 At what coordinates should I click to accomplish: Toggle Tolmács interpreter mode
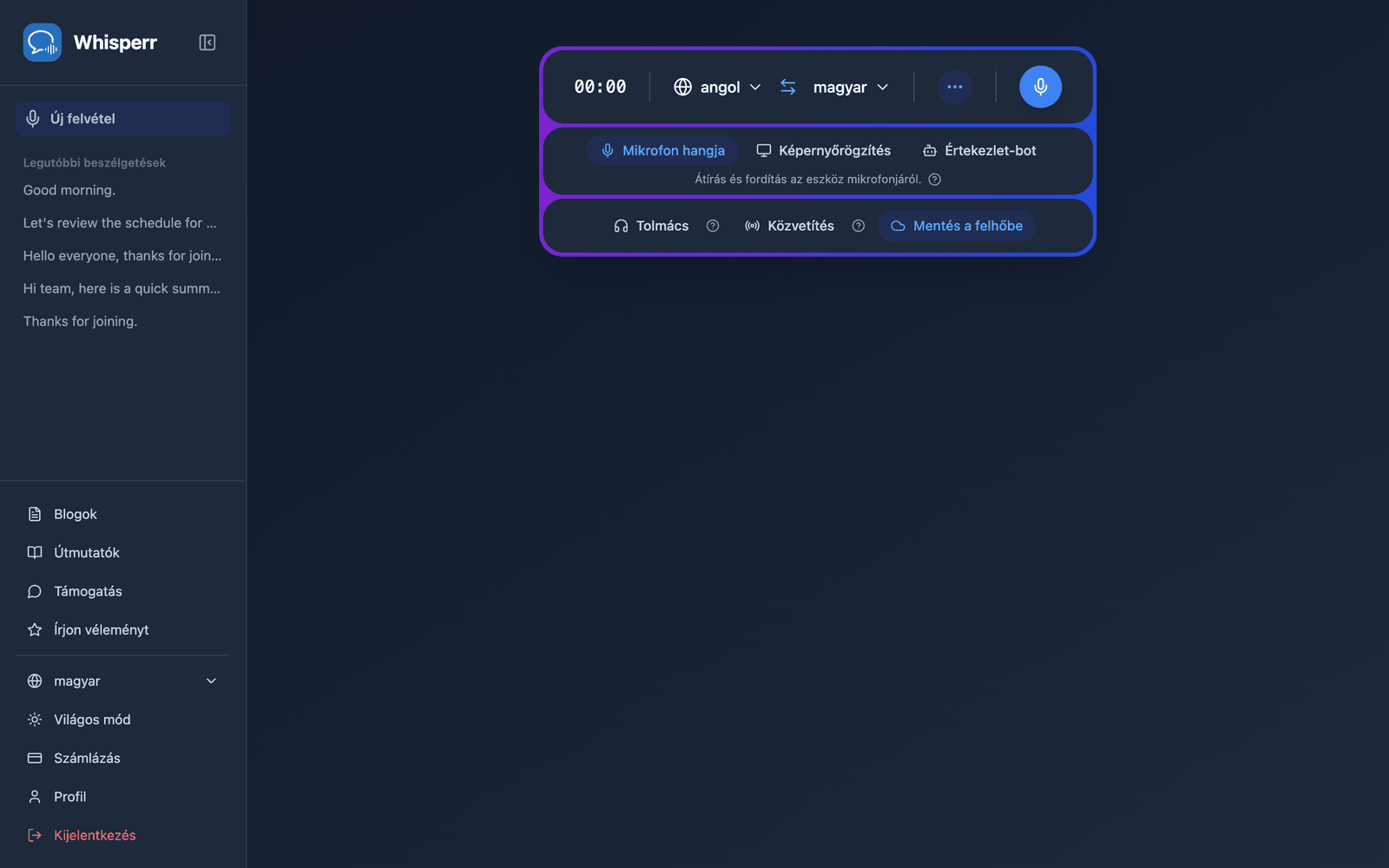651,226
